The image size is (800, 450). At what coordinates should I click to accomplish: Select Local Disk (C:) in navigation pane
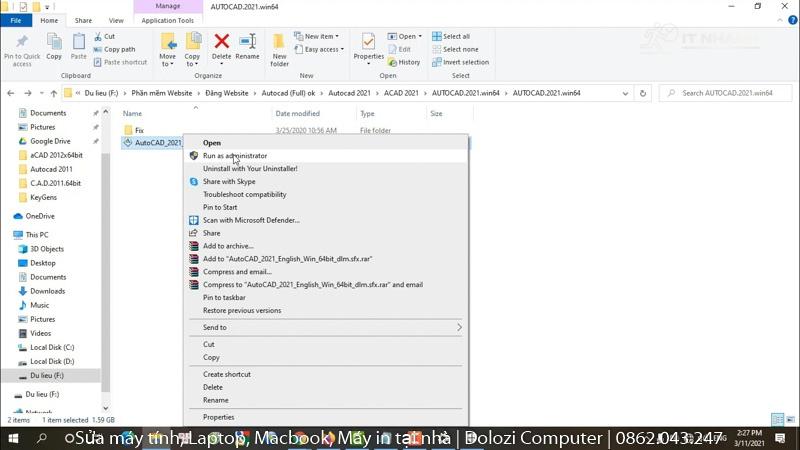tap(52, 347)
